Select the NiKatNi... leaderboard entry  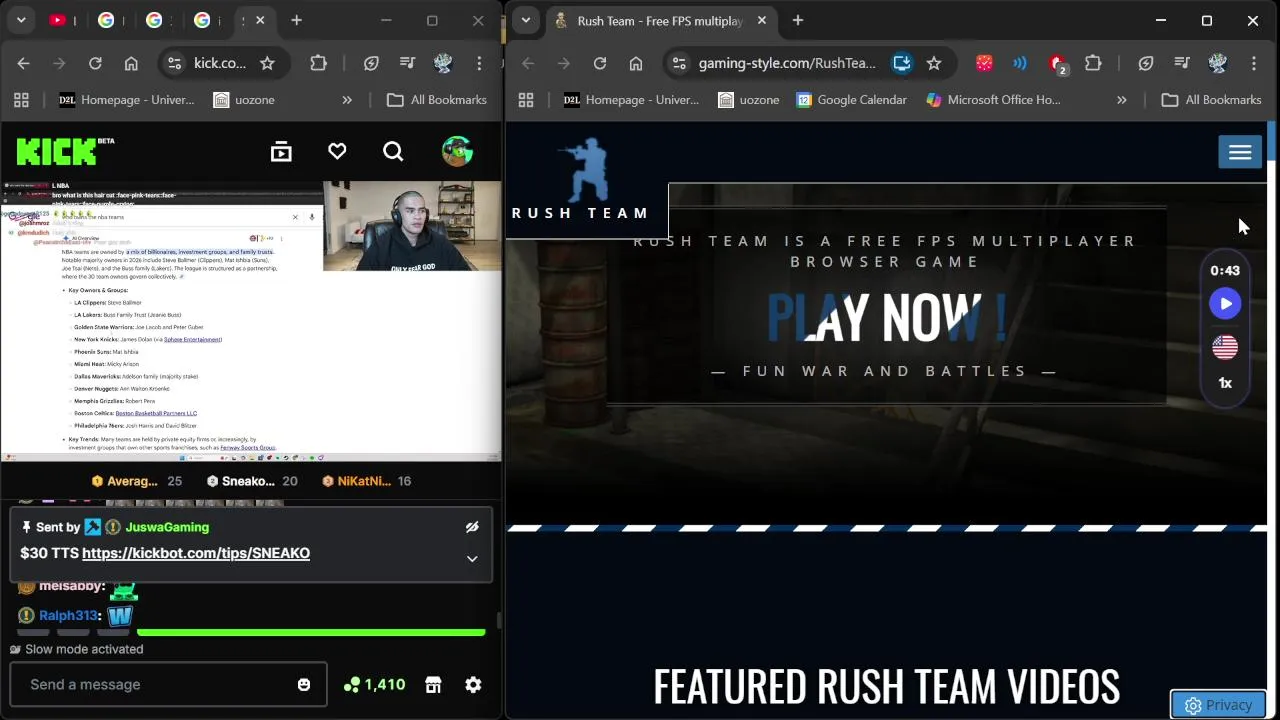click(x=367, y=481)
